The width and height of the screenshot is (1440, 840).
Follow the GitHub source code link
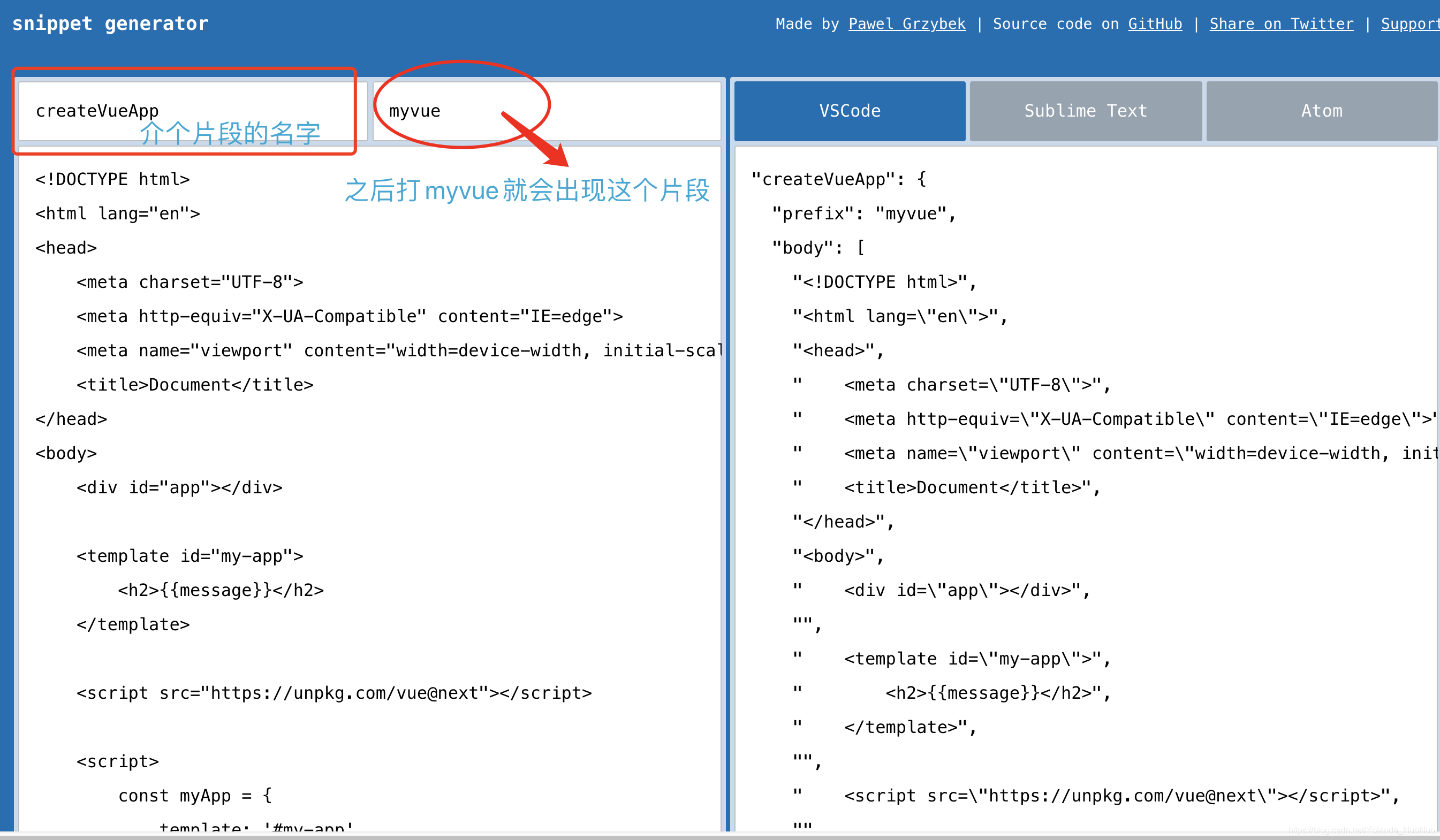tap(1154, 24)
